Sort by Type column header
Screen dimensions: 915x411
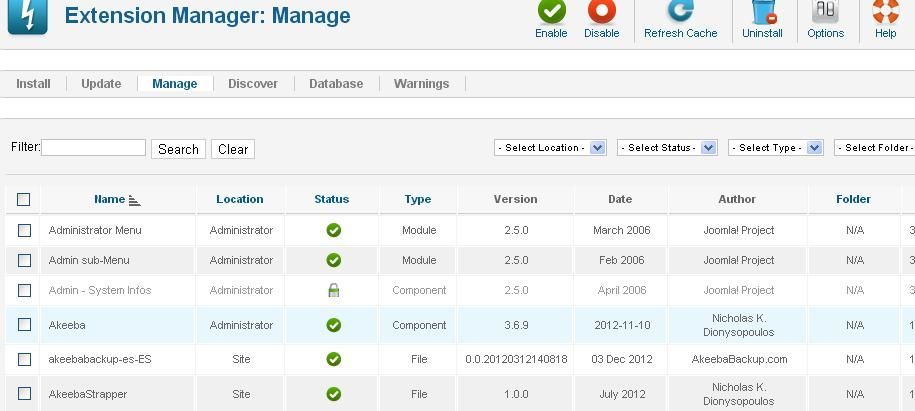(x=418, y=199)
